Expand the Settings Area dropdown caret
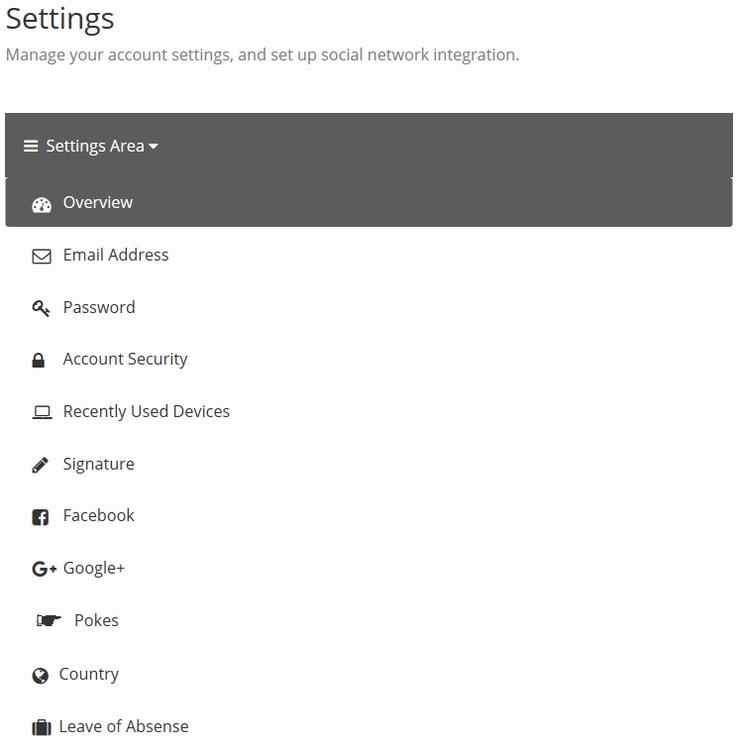The image size is (737, 750). (153, 147)
